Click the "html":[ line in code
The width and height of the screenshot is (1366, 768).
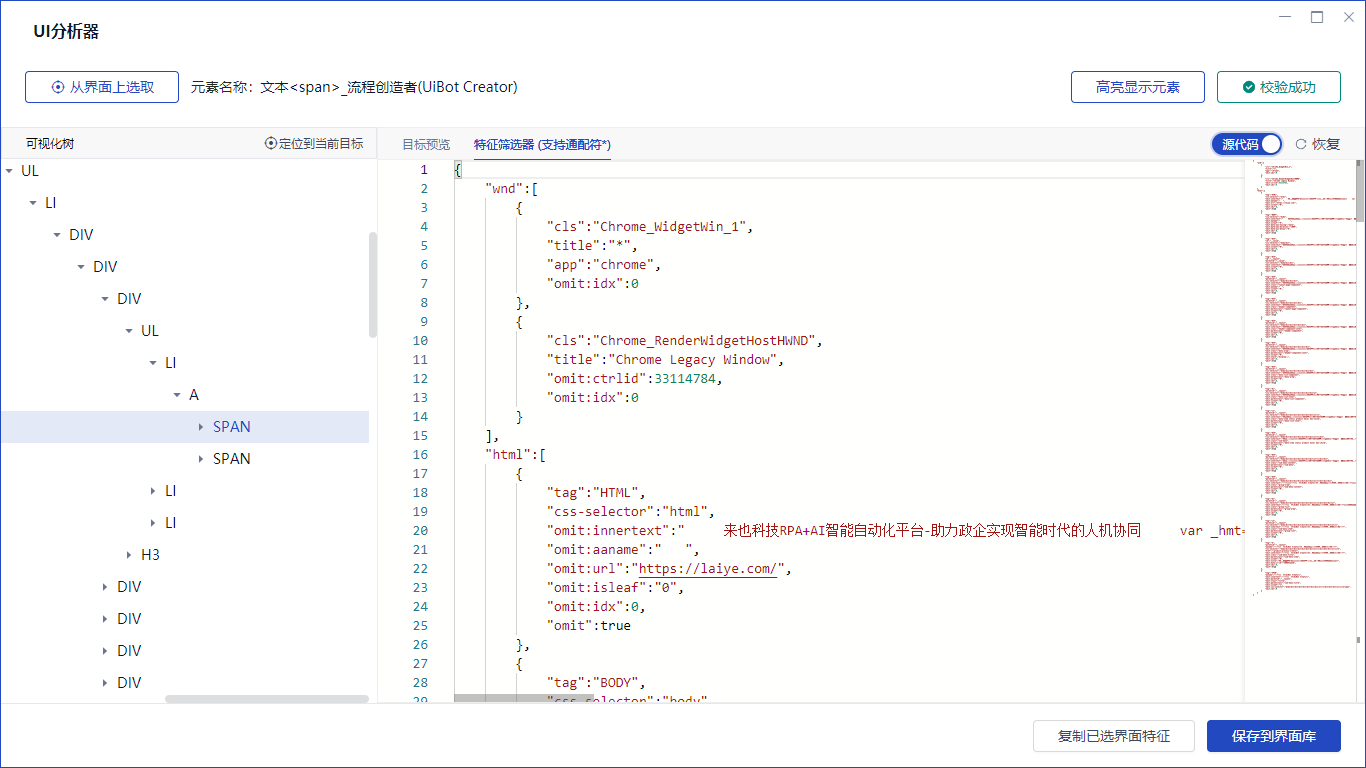pyautogui.click(x=516, y=455)
